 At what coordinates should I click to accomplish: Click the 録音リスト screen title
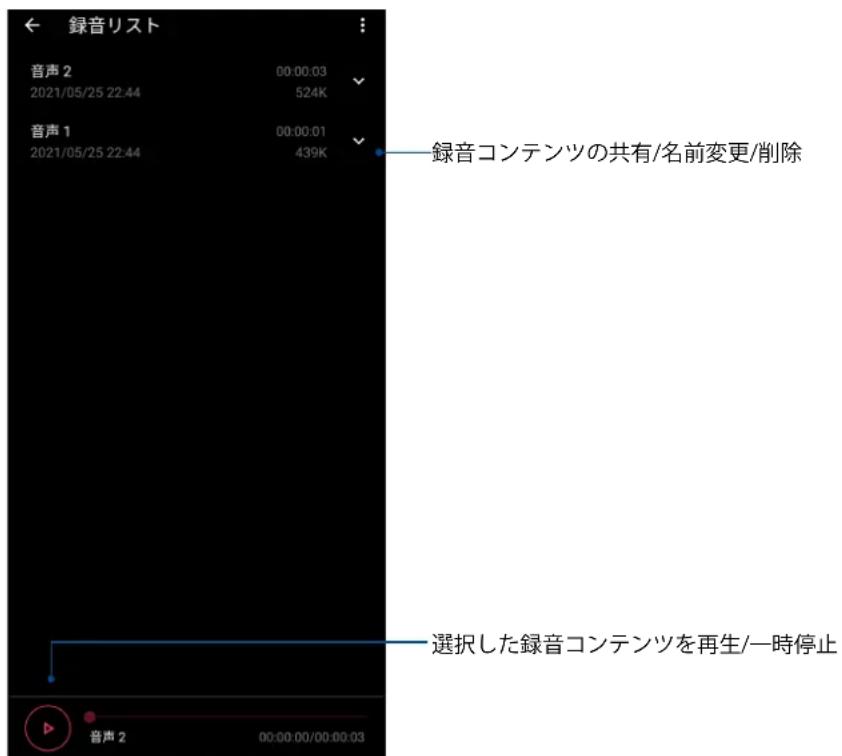click(x=114, y=25)
